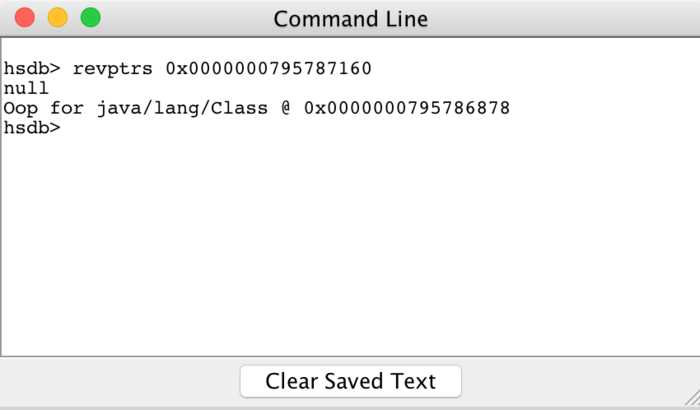Click the Clear Saved Text button
Image resolution: width=700 pixels, height=410 pixels.
350,381
